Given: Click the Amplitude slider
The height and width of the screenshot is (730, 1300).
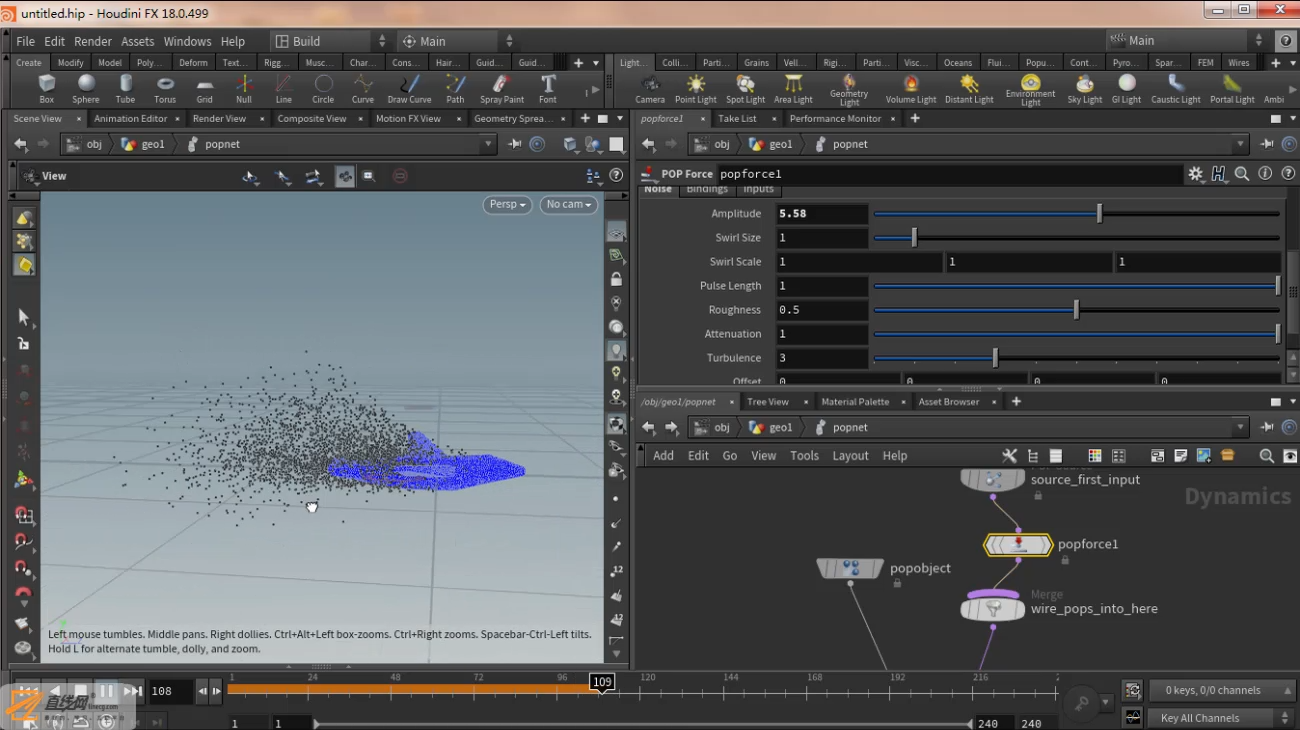Looking at the screenshot, I should point(1076,214).
